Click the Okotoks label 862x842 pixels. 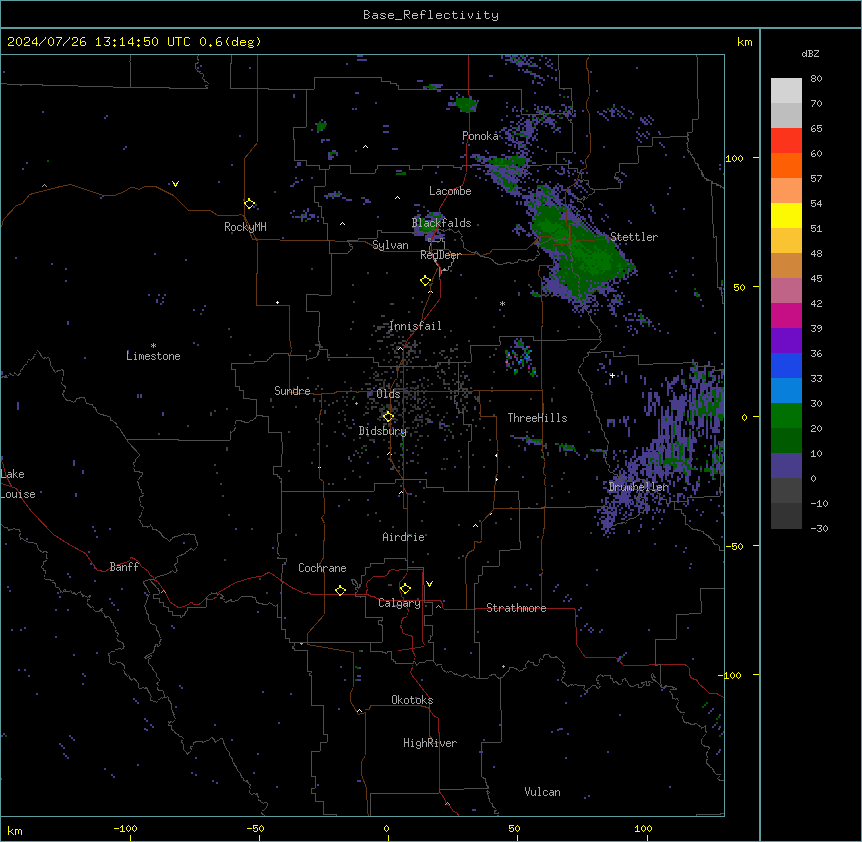click(412, 700)
